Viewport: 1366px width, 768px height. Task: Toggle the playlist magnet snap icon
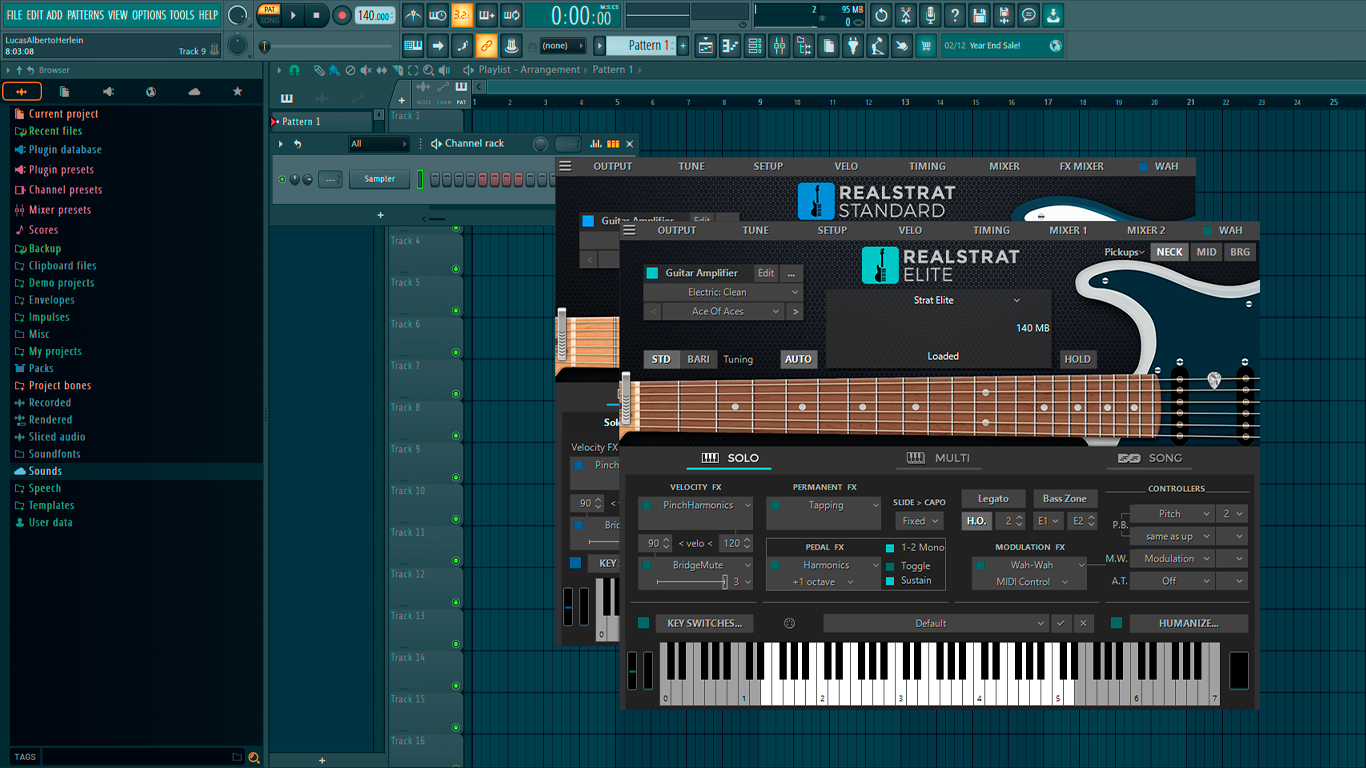coord(294,70)
